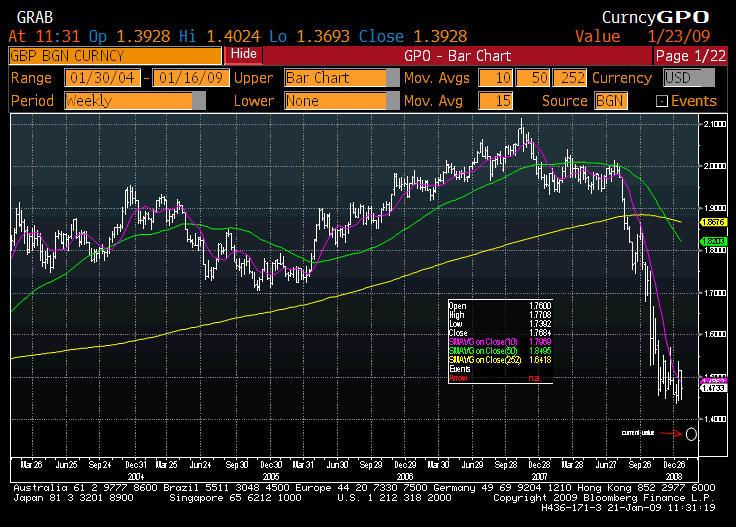The image size is (736, 527).
Task: Click the GRAB label at top left
Action: click(35, 17)
